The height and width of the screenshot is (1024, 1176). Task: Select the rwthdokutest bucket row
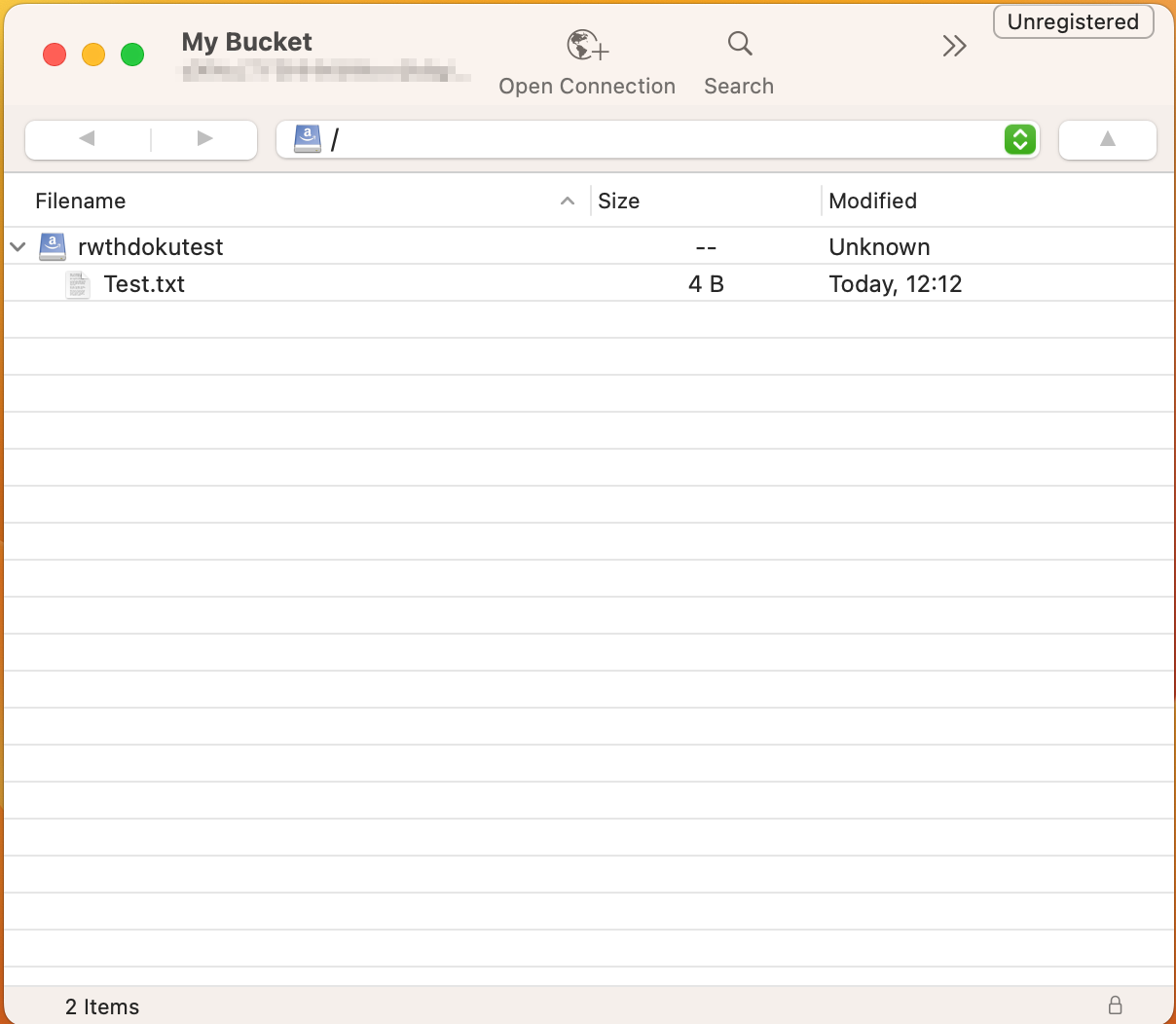point(588,246)
